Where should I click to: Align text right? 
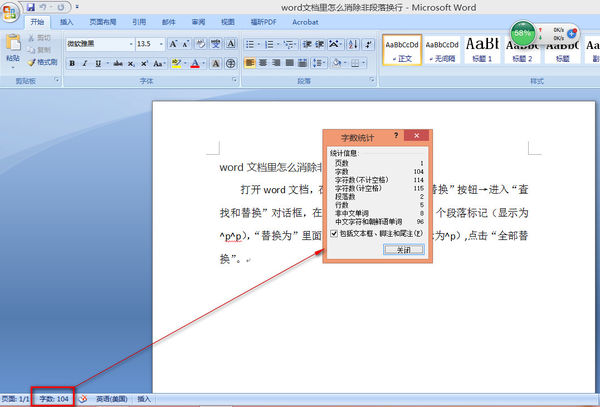point(276,63)
